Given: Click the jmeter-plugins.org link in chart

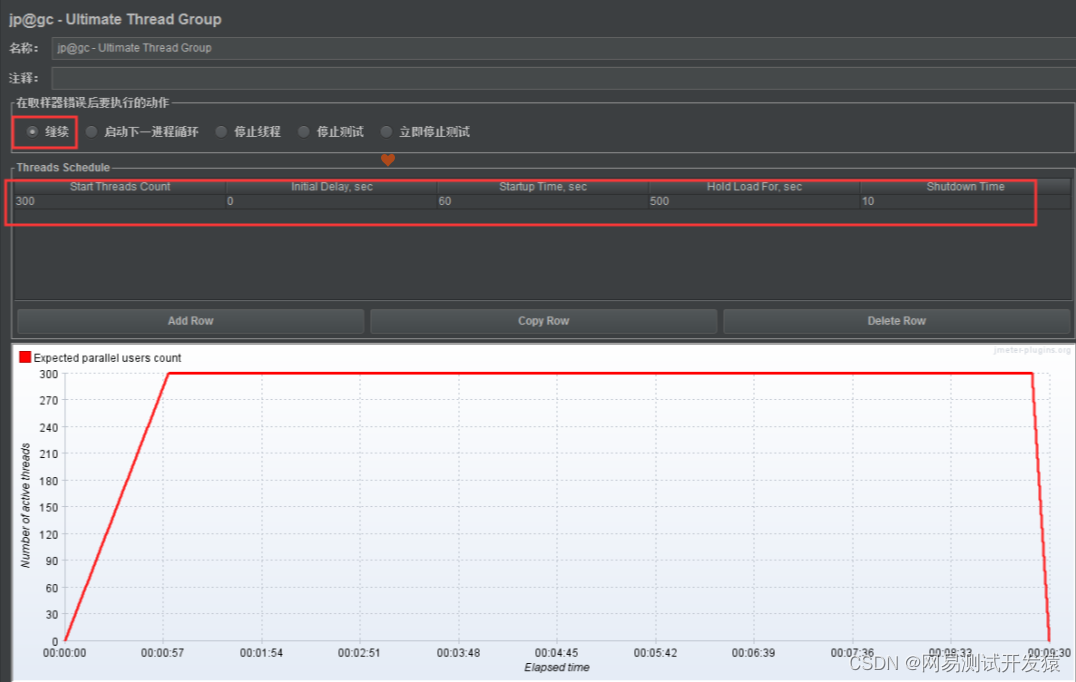Looking at the screenshot, I should (1031, 351).
